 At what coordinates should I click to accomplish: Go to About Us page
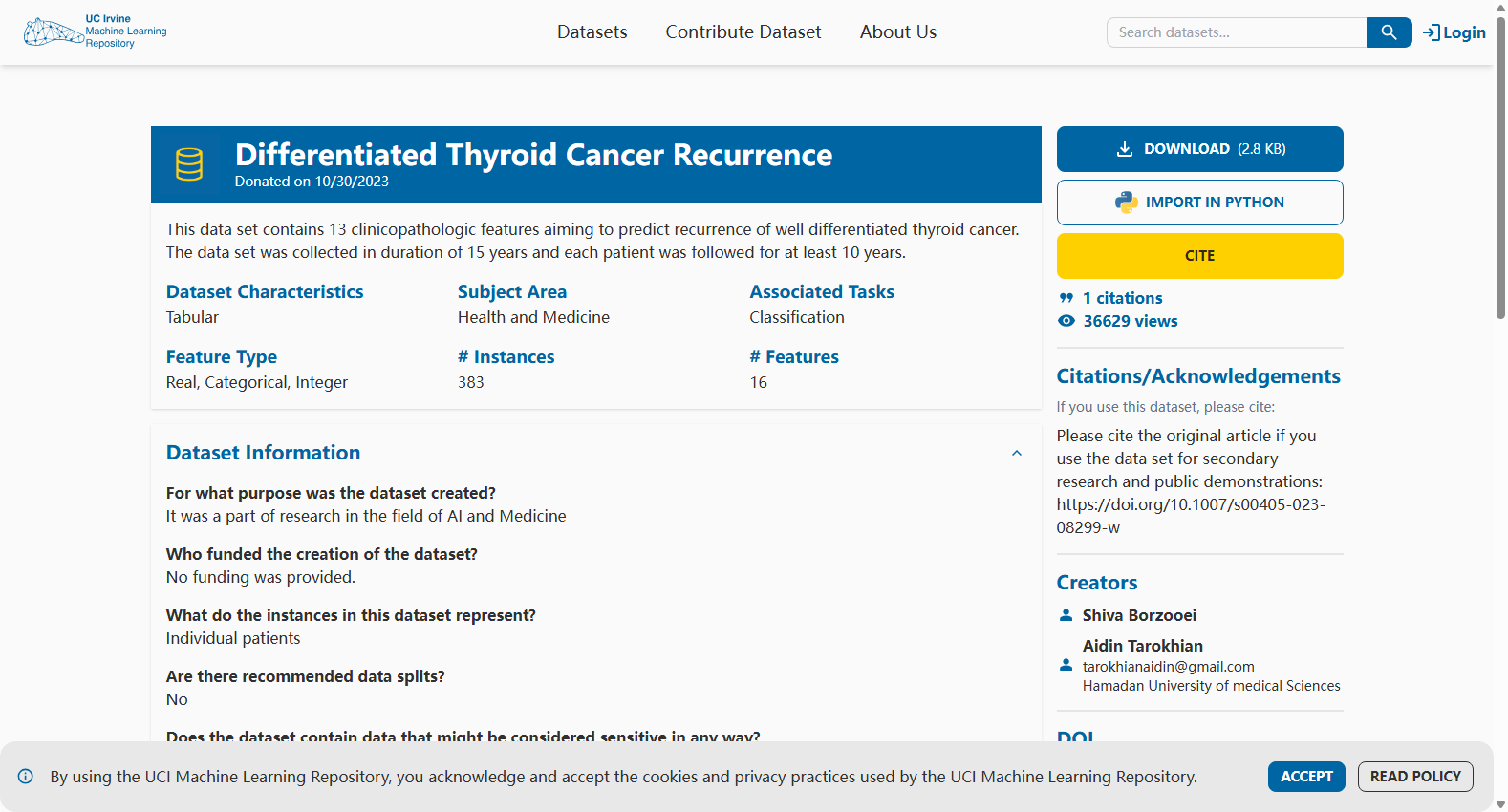[898, 32]
